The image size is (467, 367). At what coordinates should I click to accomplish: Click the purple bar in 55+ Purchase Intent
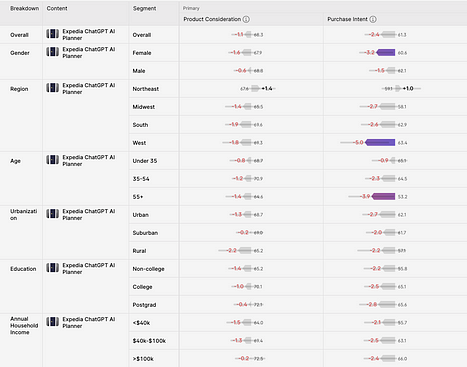coord(383,197)
